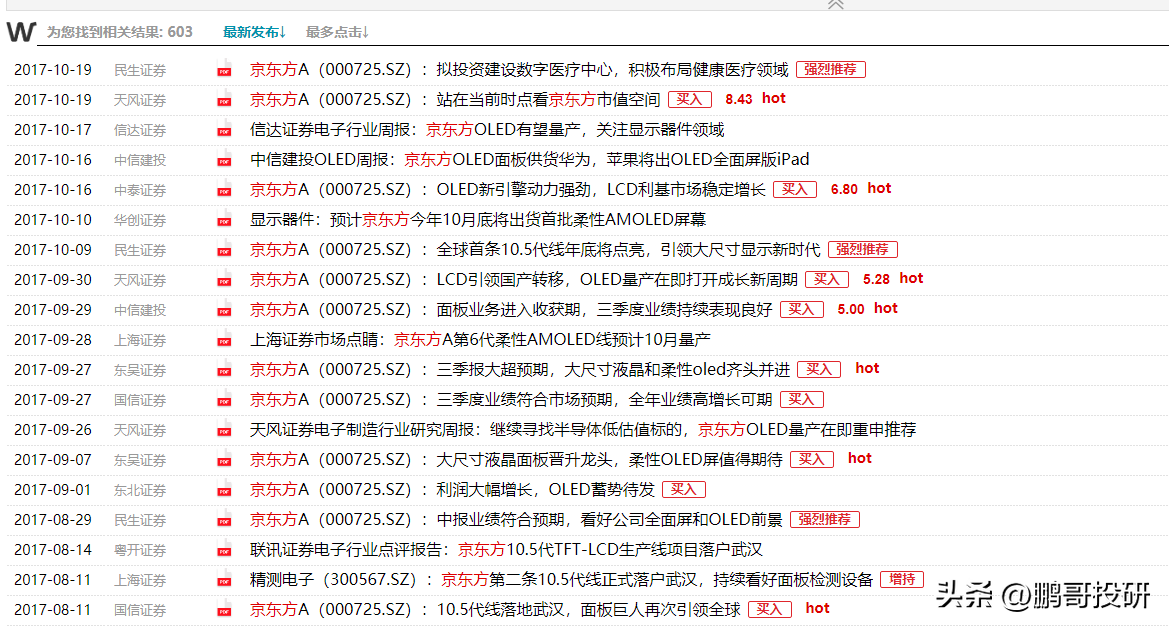Image resolution: width=1169 pixels, height=628 pixels.
Task: Select score 5.00 on 2017-09-29 report
Action: (x=851, y=310)
